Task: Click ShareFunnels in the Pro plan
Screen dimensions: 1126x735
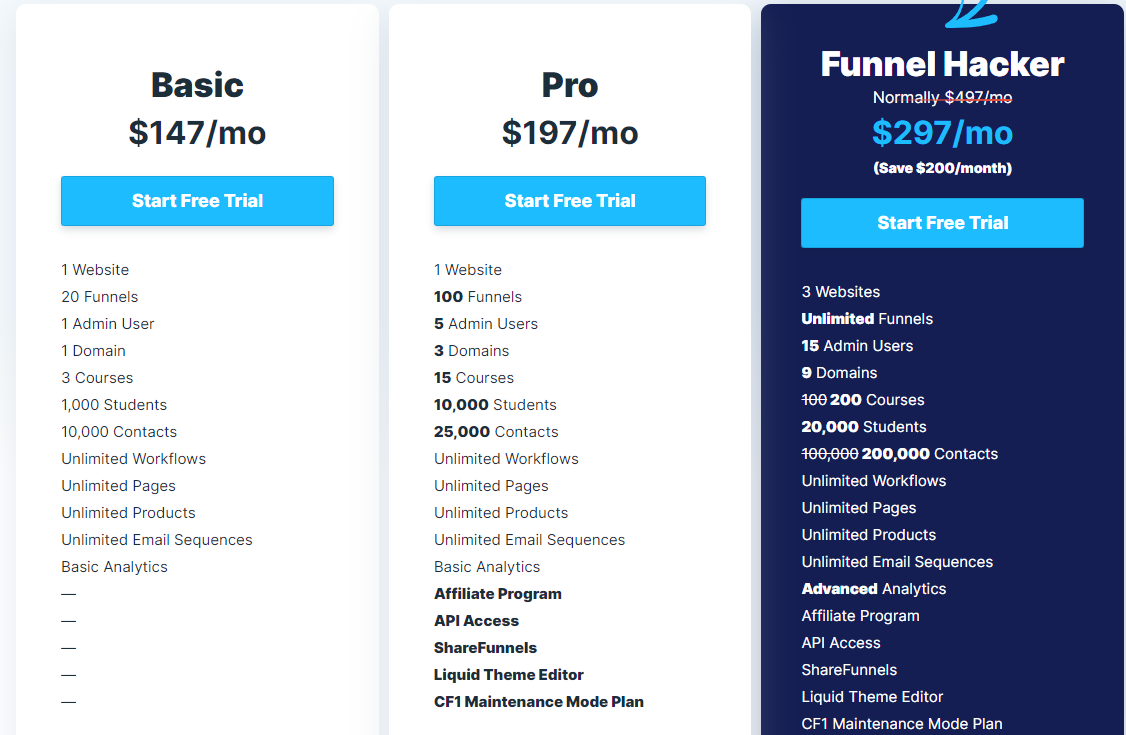Action: pyautogui.click(x=485, y=648)
